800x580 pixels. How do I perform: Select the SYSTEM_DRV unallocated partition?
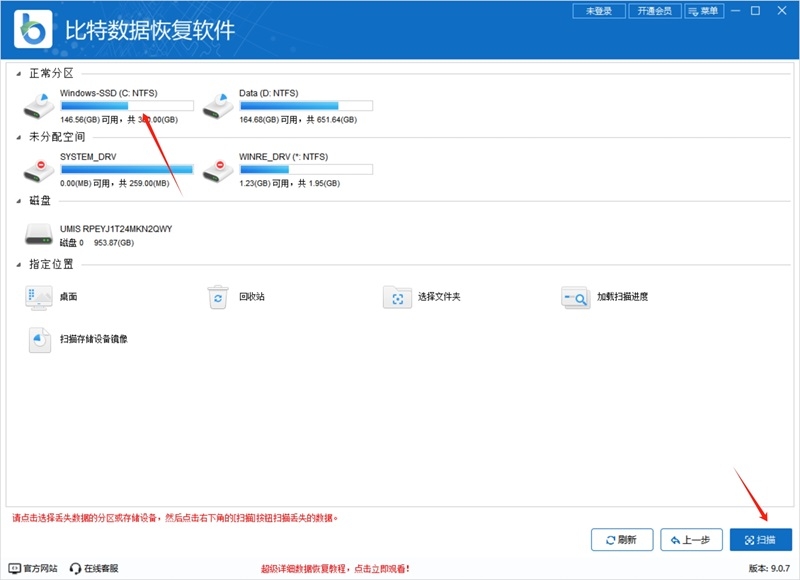pos(40,169)
